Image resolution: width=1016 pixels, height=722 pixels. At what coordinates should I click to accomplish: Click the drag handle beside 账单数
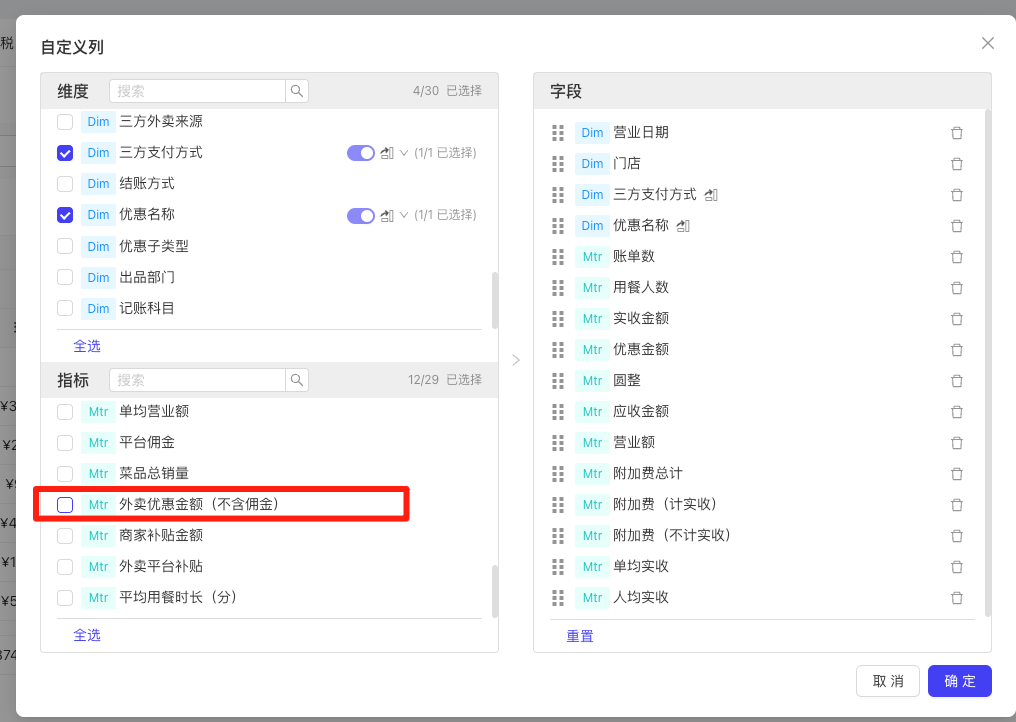(x=558, y=257)
